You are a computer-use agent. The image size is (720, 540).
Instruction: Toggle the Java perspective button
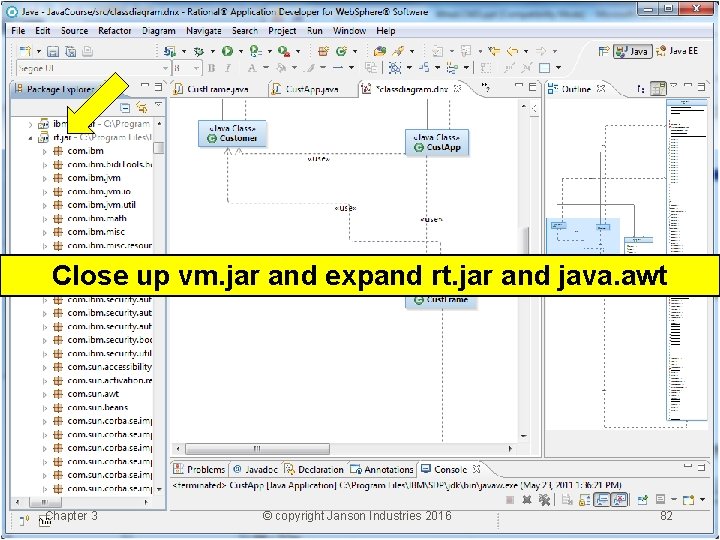pos(632,51)
